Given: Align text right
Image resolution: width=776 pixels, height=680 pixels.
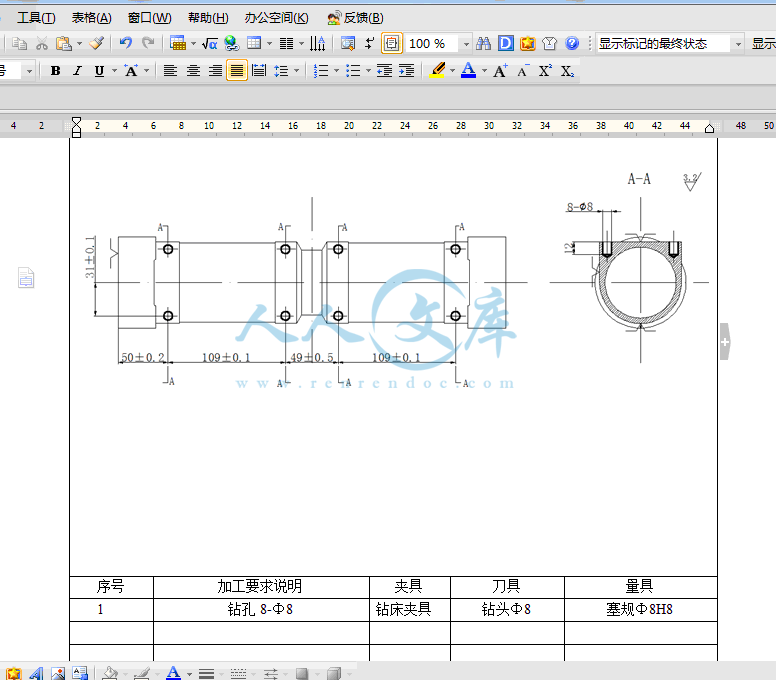Looking at the screenshot, I should (215, 71).
